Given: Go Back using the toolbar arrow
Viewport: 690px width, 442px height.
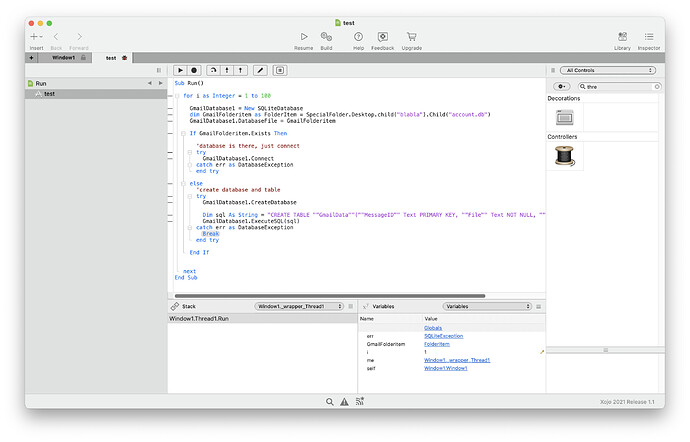Looking at the screenshot, I should click(56, 37).
